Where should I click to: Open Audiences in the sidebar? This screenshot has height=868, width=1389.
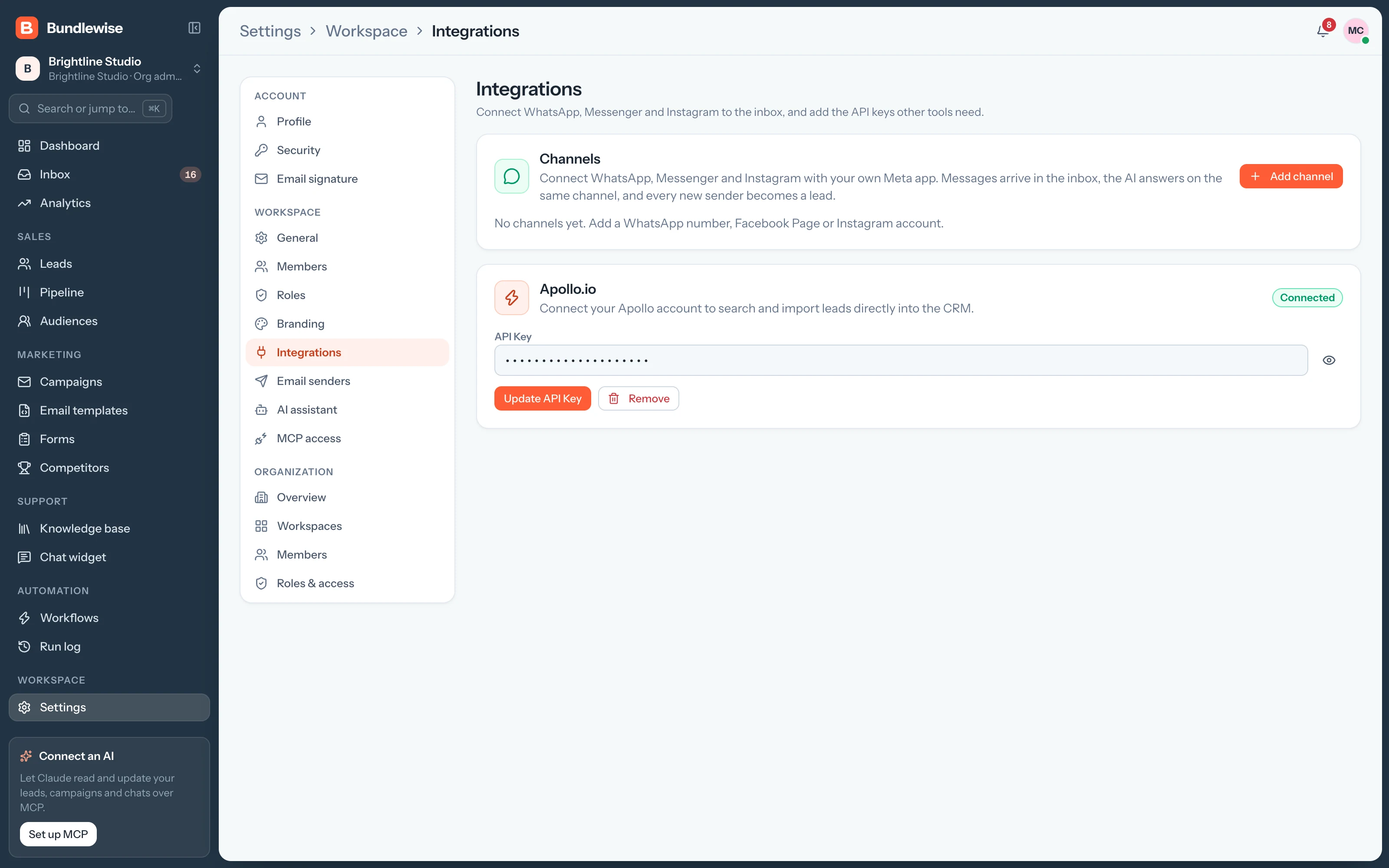point(109,321)
